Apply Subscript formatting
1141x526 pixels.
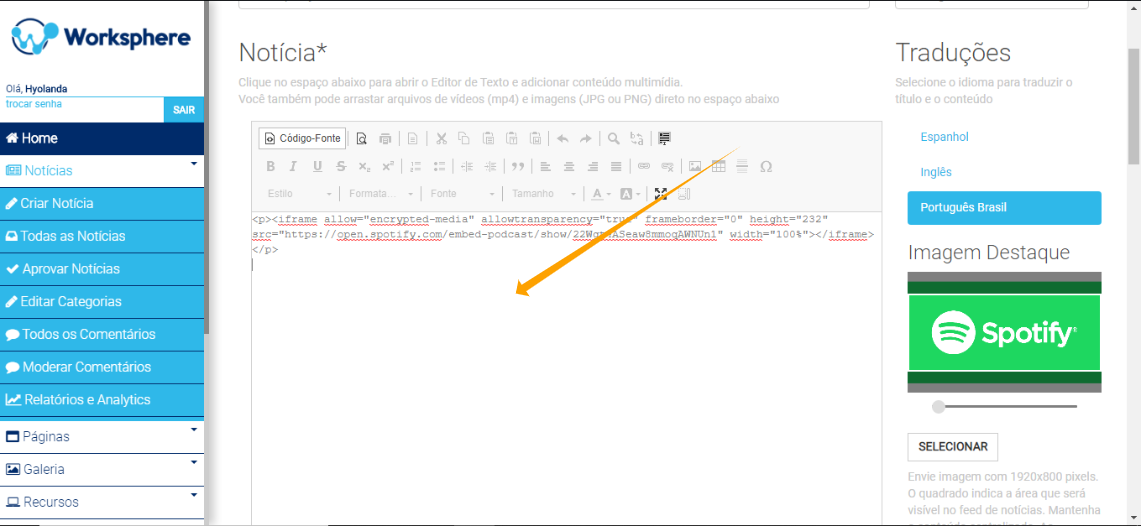pyautogui.click(x=365, y=167)
